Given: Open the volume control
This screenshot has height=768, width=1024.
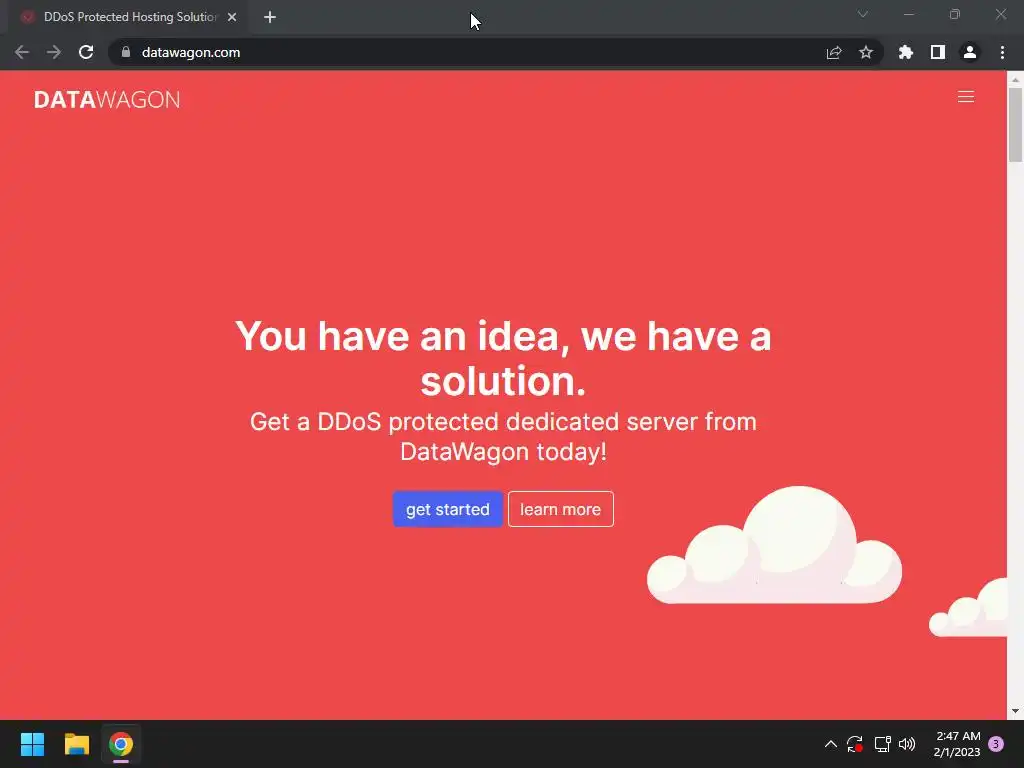Looking at the screenshot, I should pos(907,744).
